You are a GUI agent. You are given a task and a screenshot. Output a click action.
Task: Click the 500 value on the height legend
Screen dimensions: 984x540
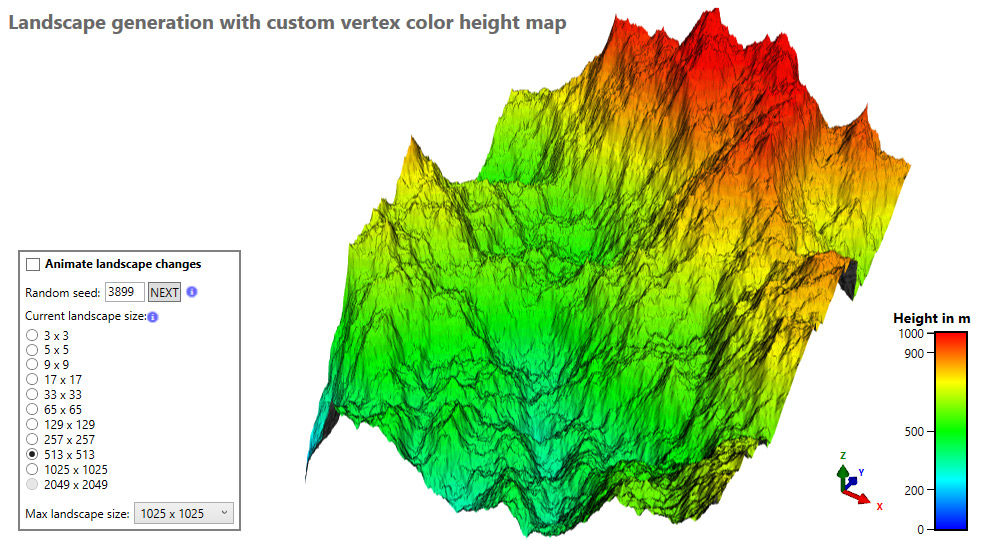(914, 431)
